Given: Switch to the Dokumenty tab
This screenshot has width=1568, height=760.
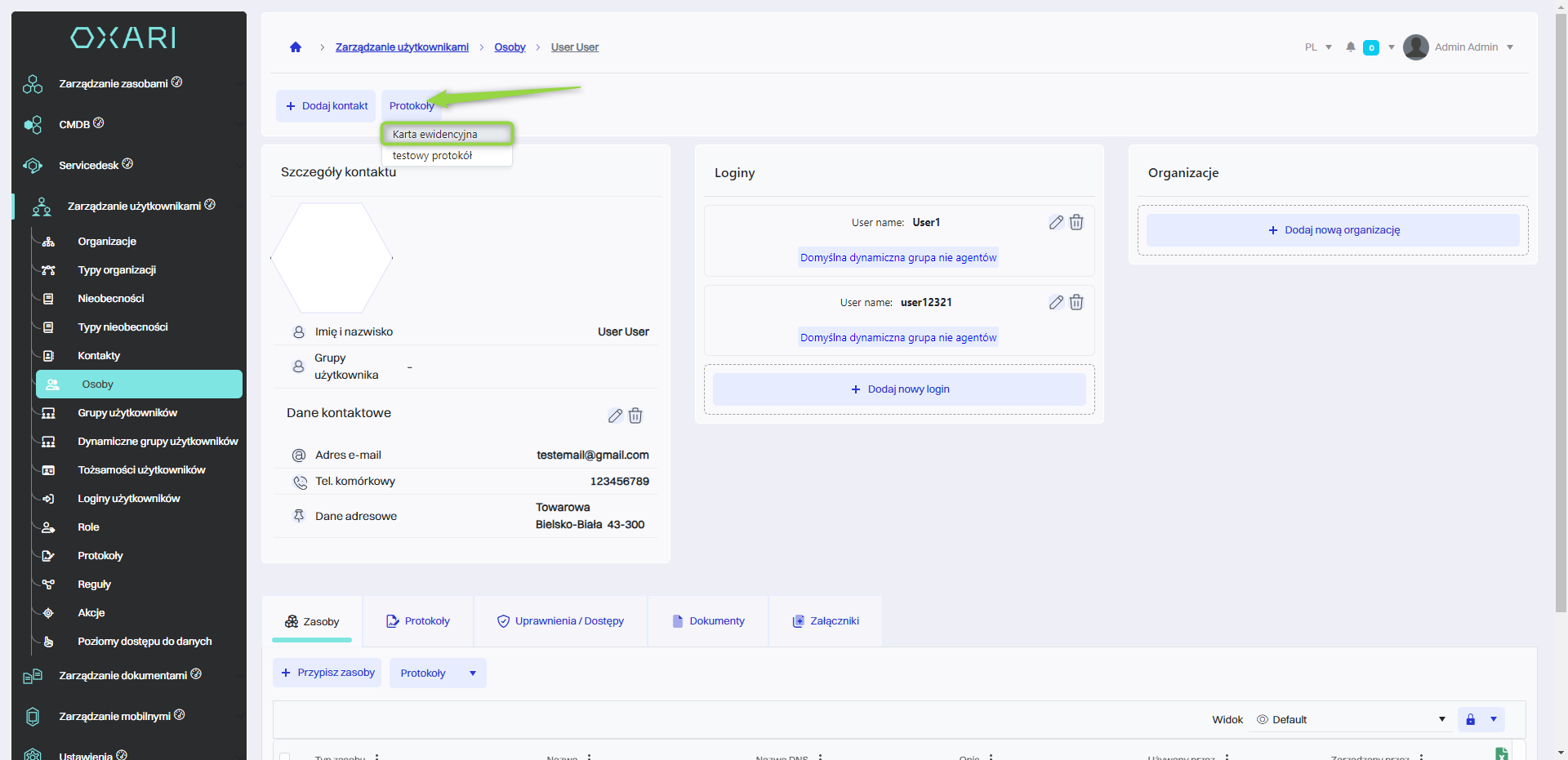Looking at the screenshot, I should pos(708,621).
